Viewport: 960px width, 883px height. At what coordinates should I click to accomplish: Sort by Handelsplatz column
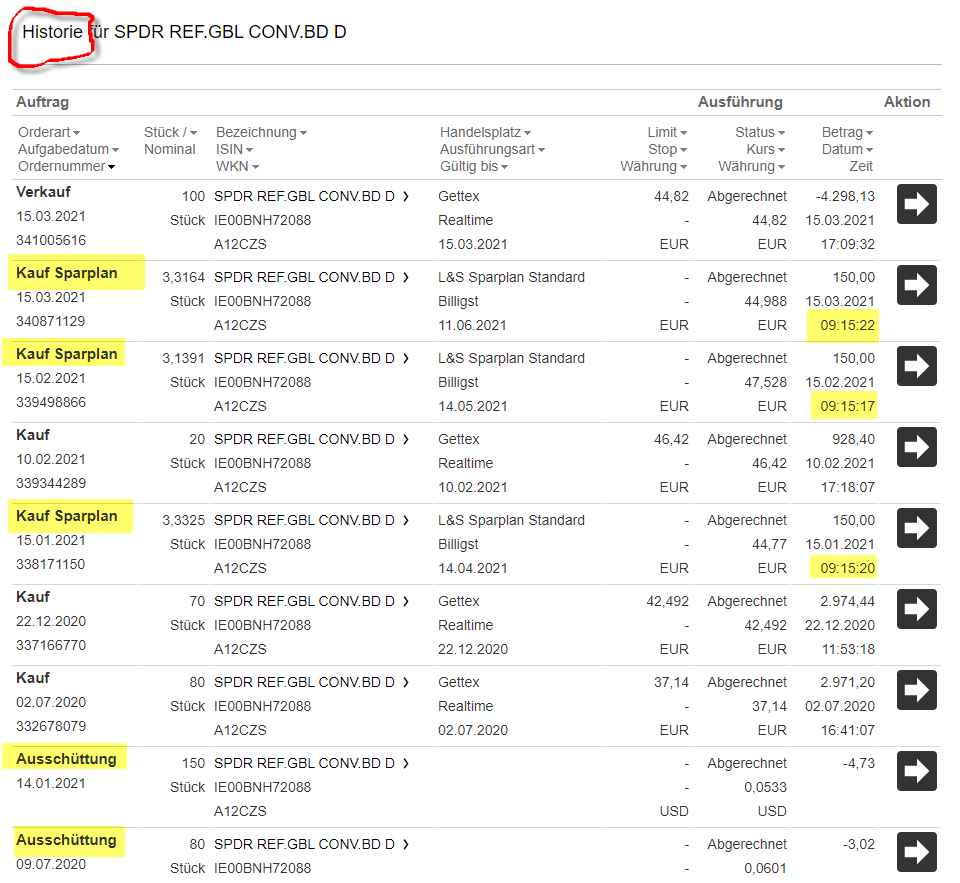[485, 132]
